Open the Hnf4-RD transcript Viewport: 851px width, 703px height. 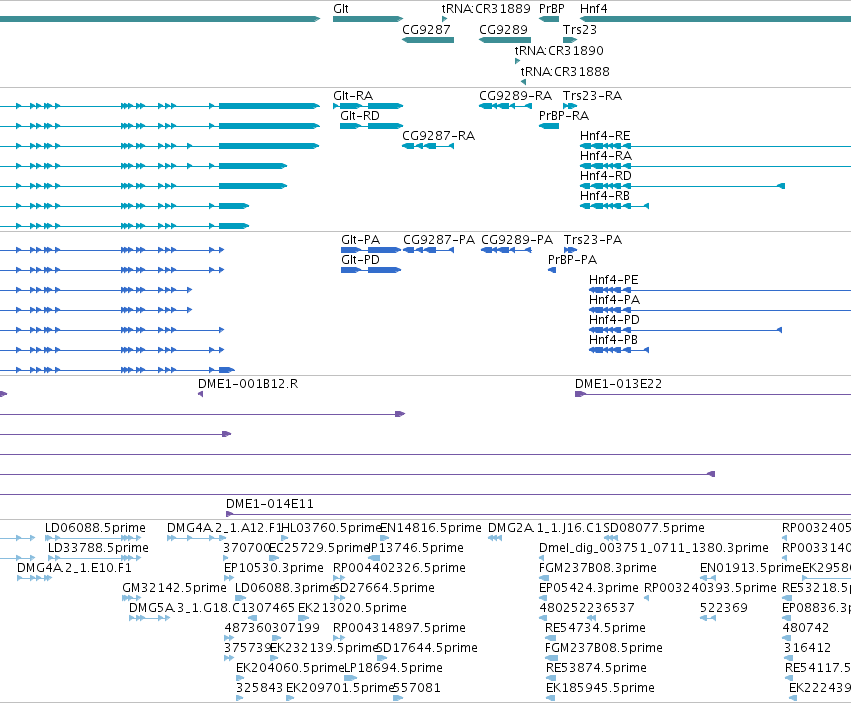click(x=682, y=186)
